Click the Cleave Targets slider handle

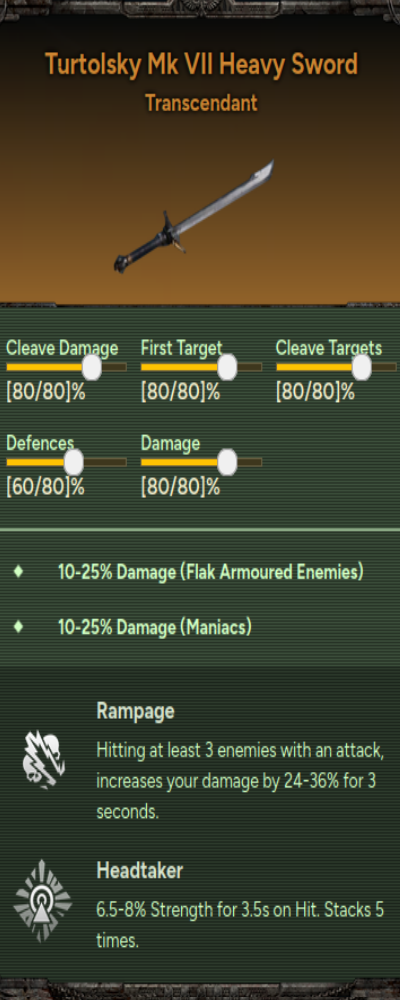click(x=362, y=367)
